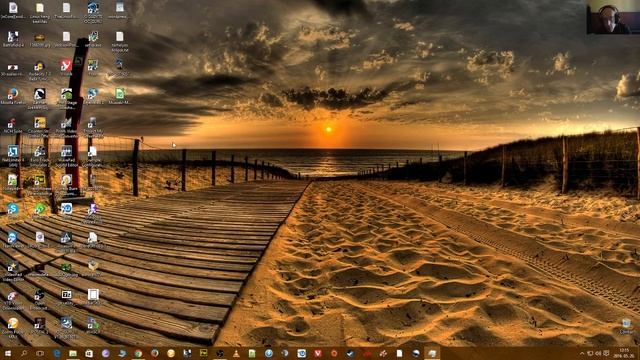Open the NCH Suite desktop shortcut
The width and height of the screenshot is (640, 360).
[12, 125]
